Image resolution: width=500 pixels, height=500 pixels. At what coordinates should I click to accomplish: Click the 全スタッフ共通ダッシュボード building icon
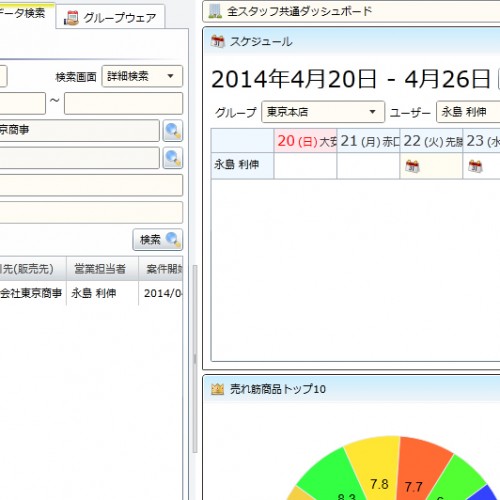(x=215, y=11)
